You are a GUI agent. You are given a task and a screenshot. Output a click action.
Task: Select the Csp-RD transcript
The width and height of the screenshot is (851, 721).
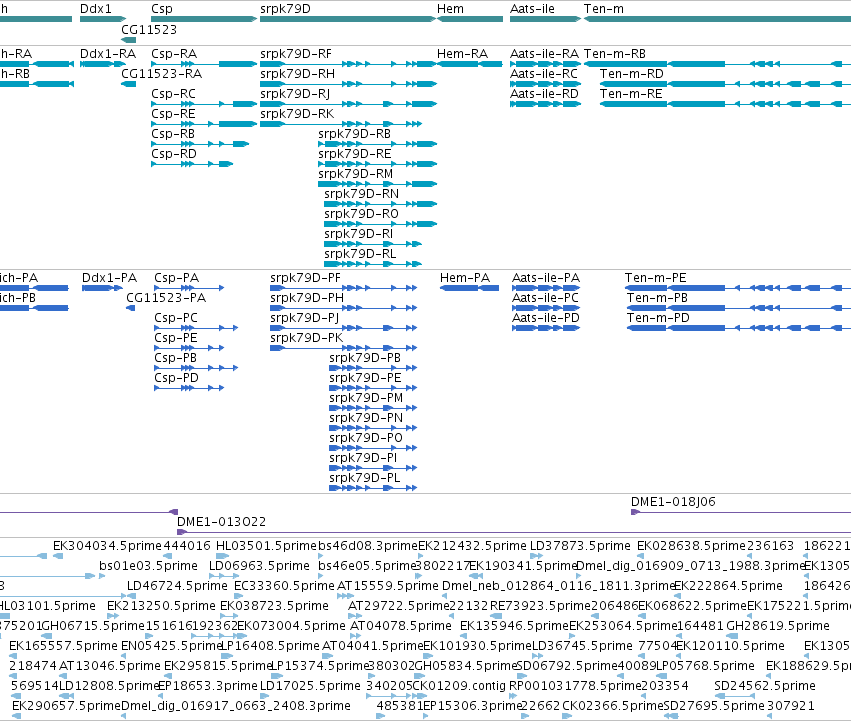192,164
